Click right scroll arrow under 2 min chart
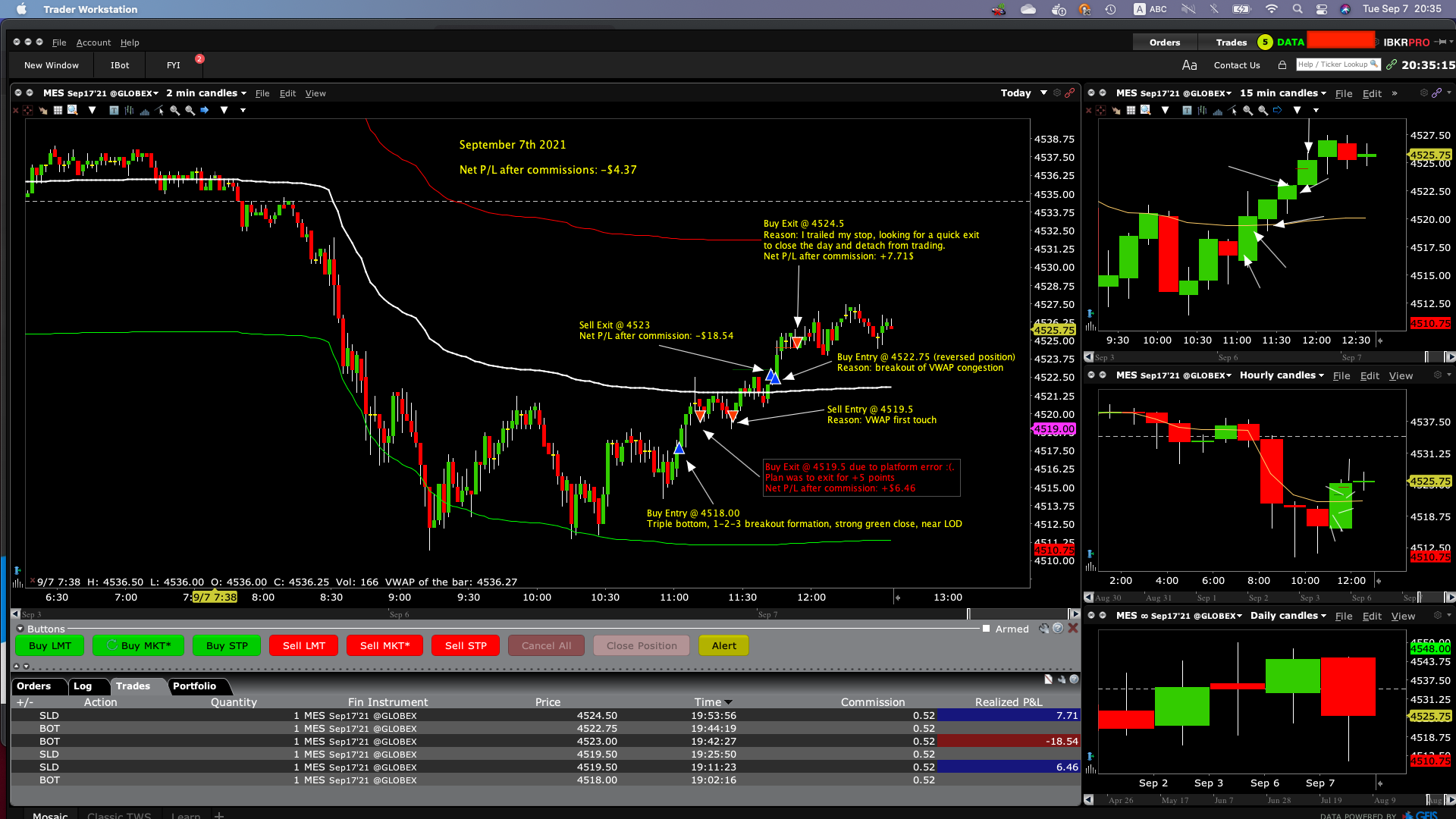The image size is (1456, 819). coord(1074,613)
